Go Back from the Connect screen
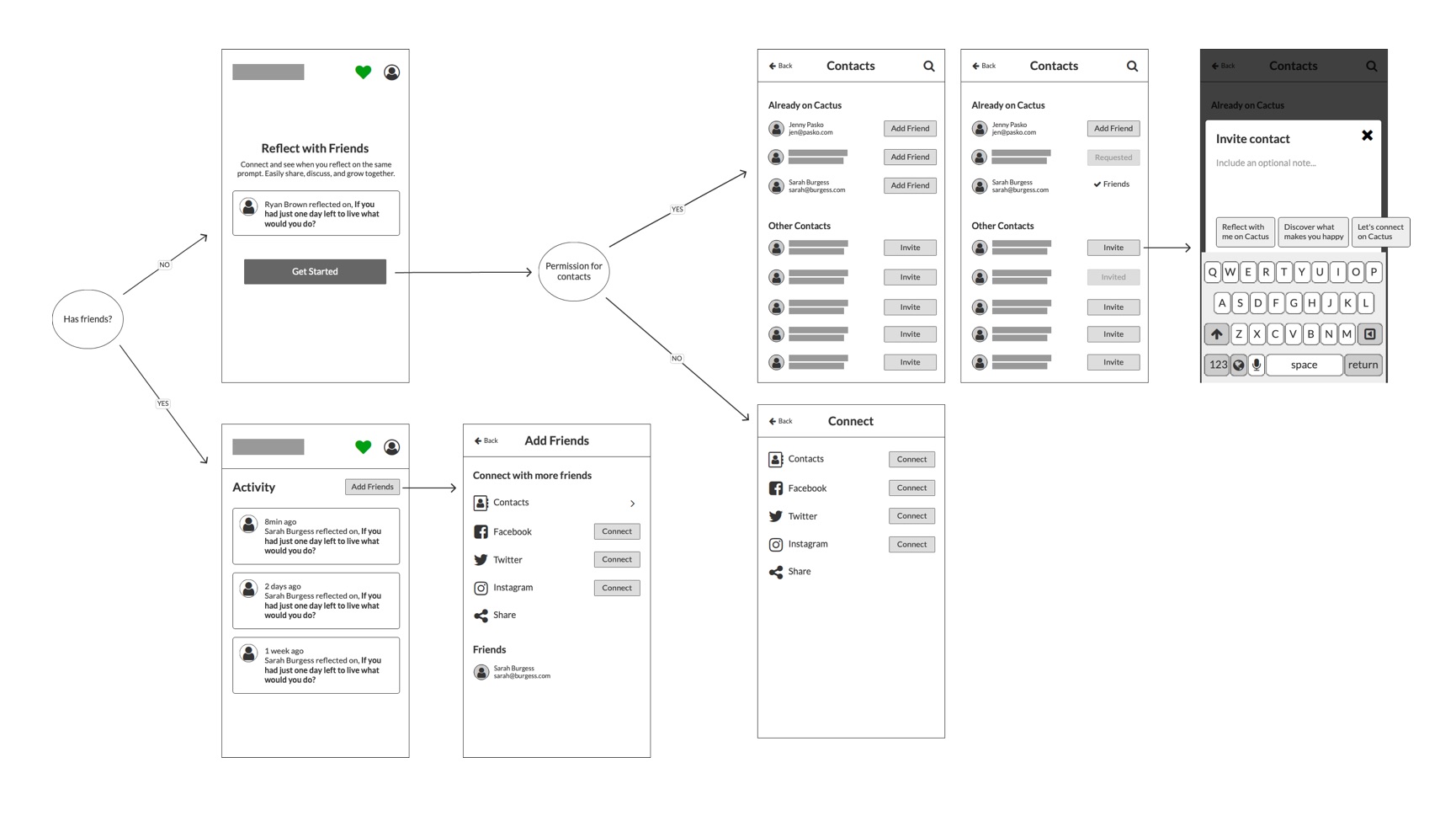 [x=780, y=421]
